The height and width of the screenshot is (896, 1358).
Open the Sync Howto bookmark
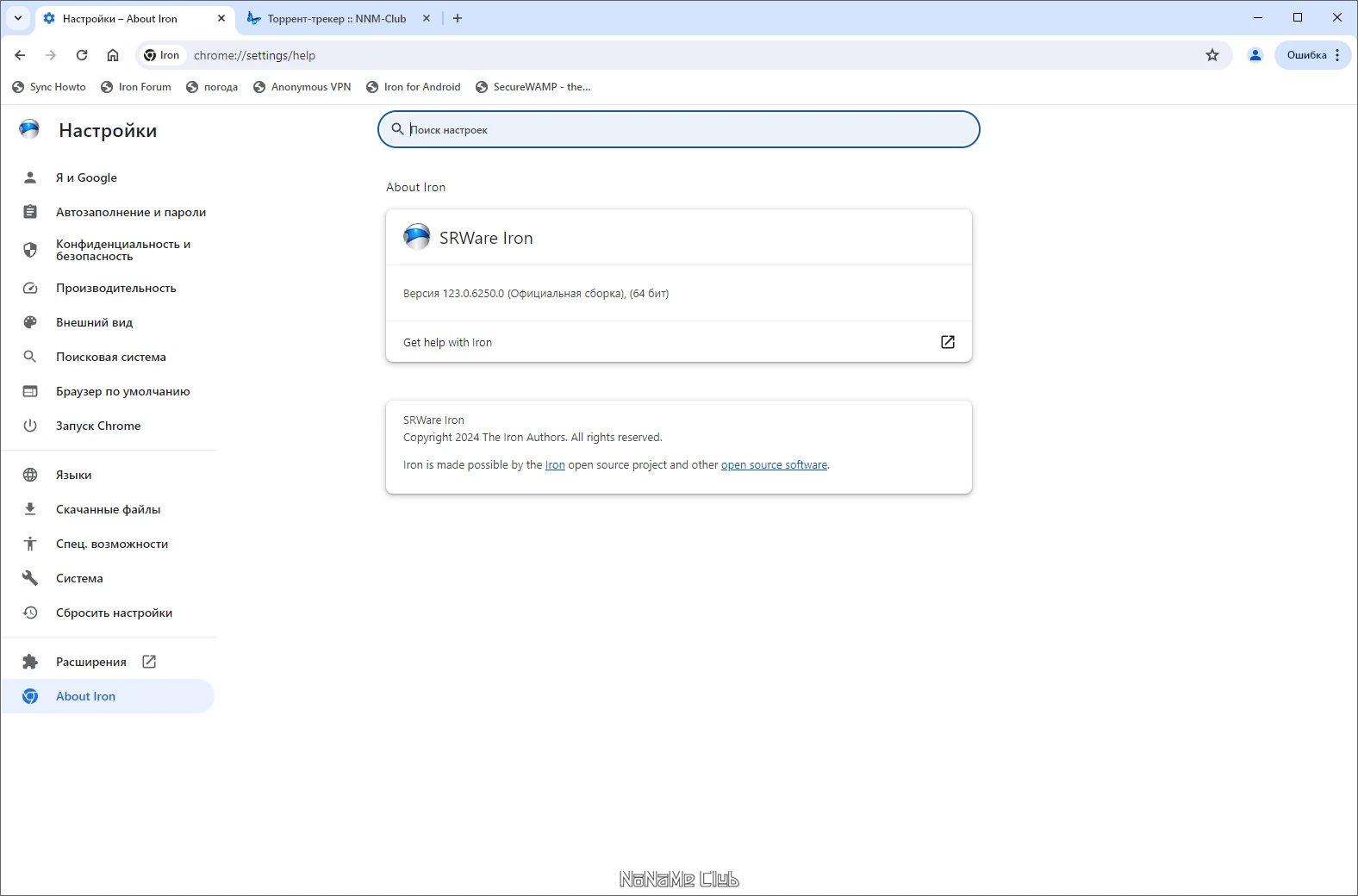49,87
